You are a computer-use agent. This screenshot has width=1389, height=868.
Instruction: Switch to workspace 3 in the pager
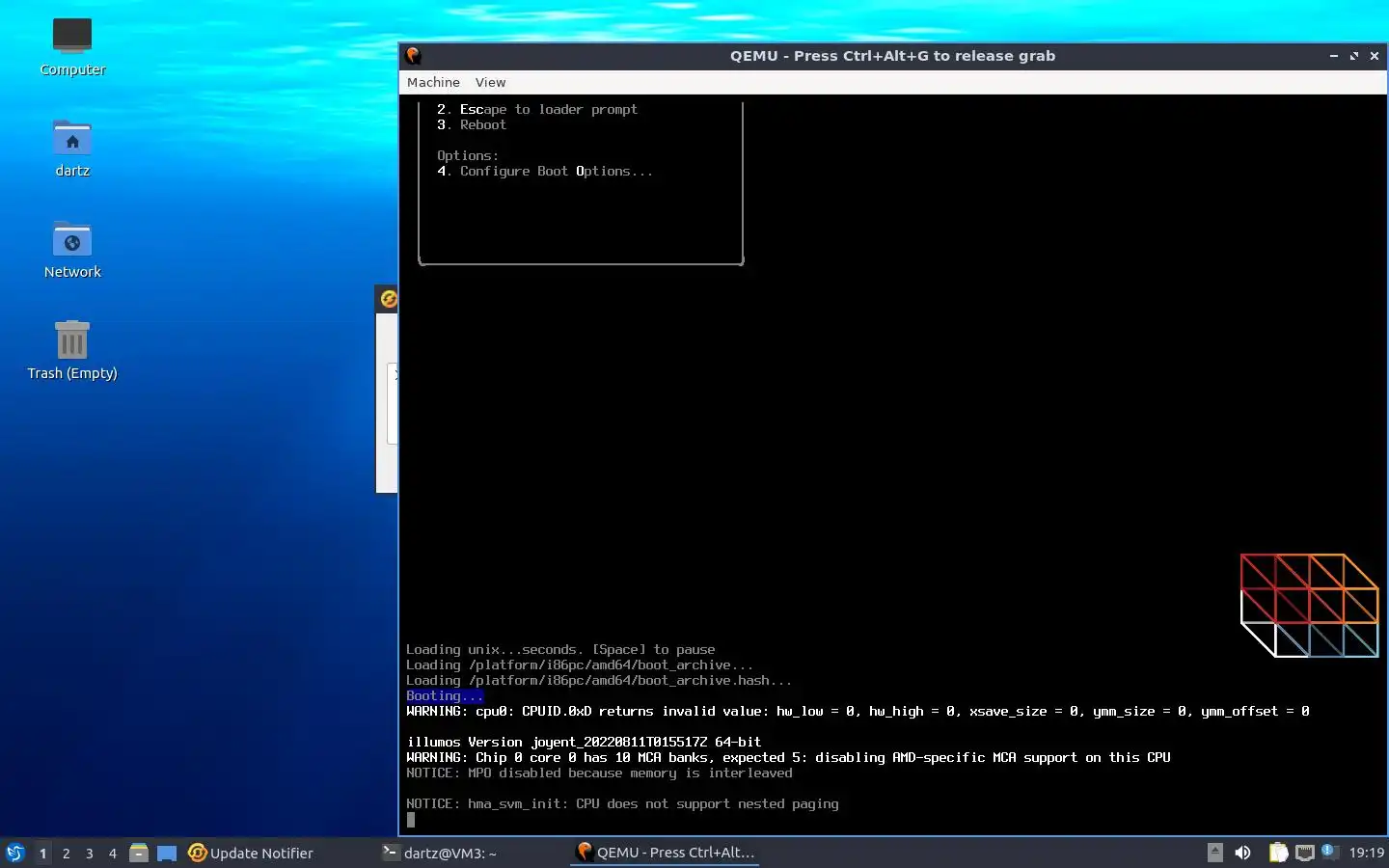(x=90, y=854)
